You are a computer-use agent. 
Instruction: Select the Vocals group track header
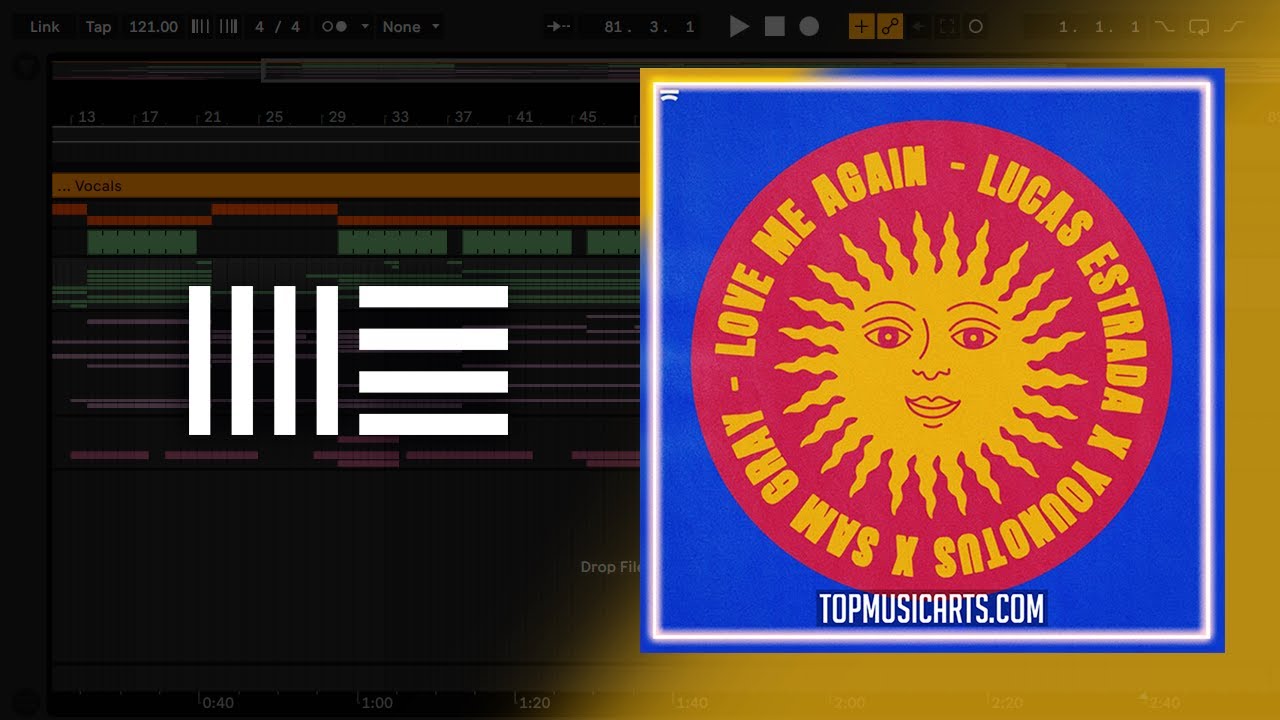(346, 186)
